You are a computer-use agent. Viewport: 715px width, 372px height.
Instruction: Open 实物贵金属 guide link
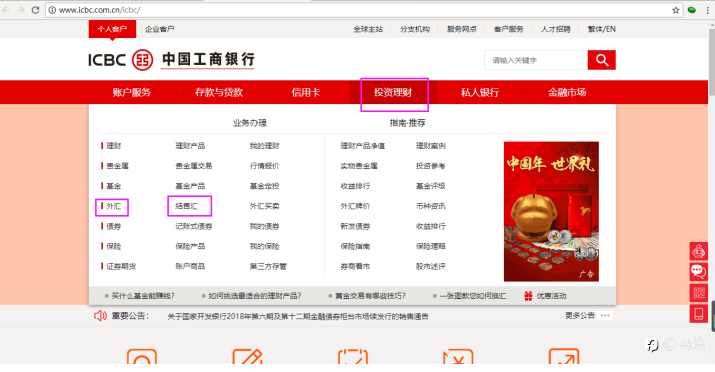click(x=359, y=166)
